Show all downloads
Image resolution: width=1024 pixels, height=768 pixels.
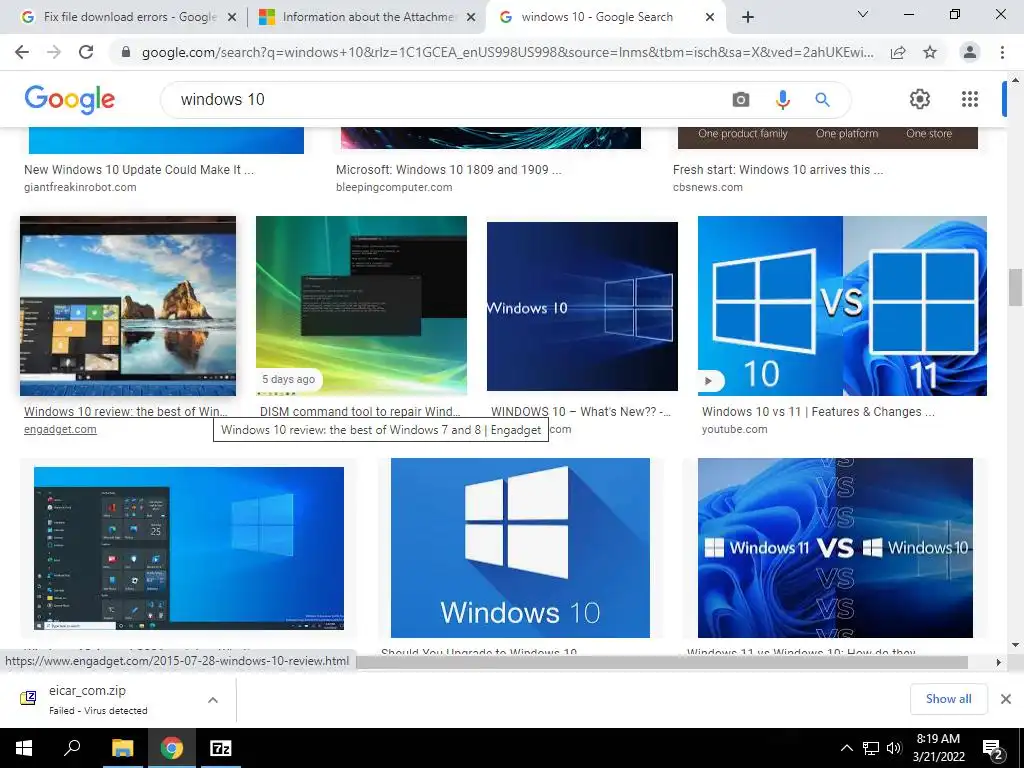pos(948,699)
